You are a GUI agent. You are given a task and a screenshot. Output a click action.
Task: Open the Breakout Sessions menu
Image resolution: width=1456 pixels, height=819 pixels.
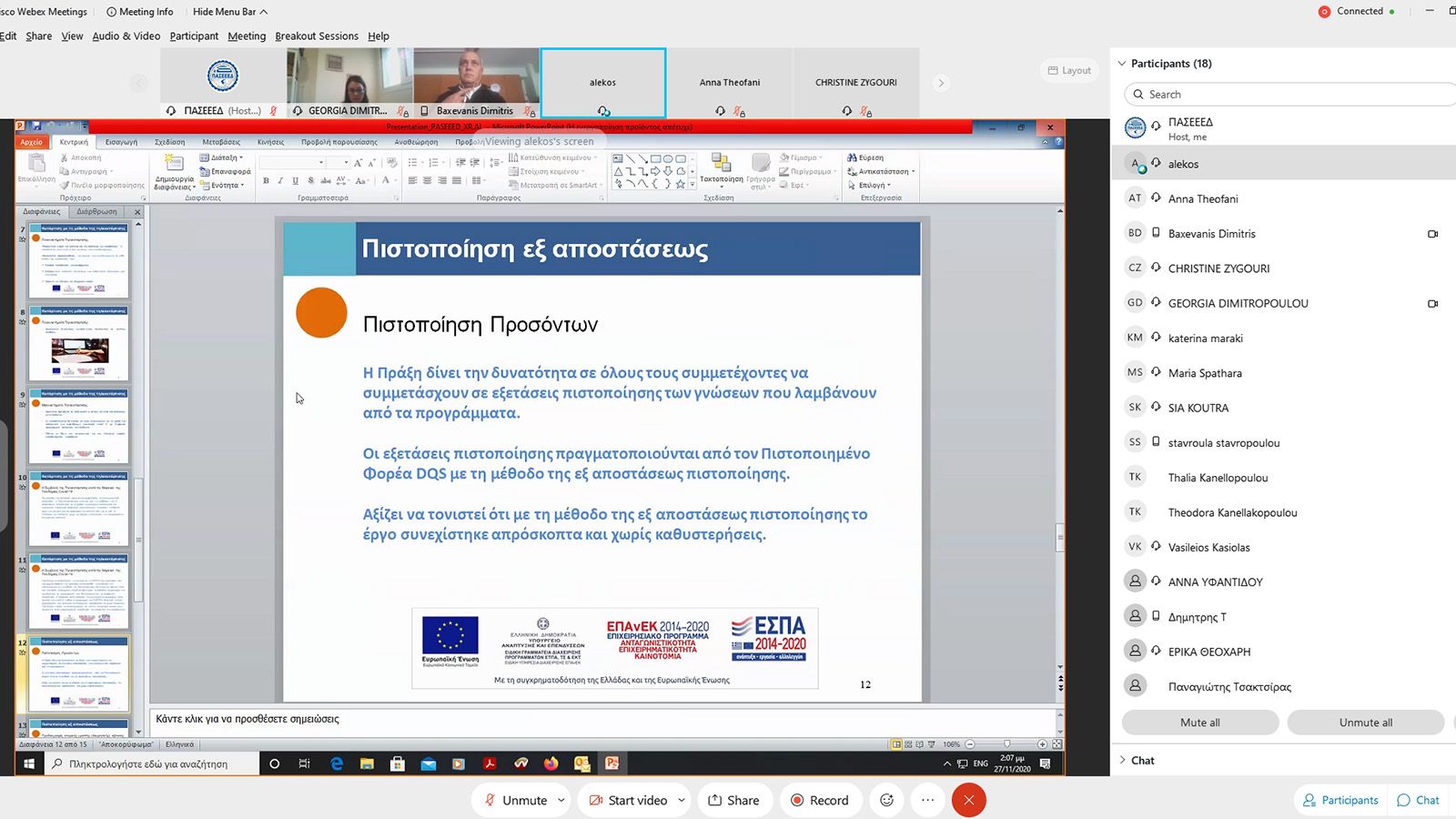(317, 36)
